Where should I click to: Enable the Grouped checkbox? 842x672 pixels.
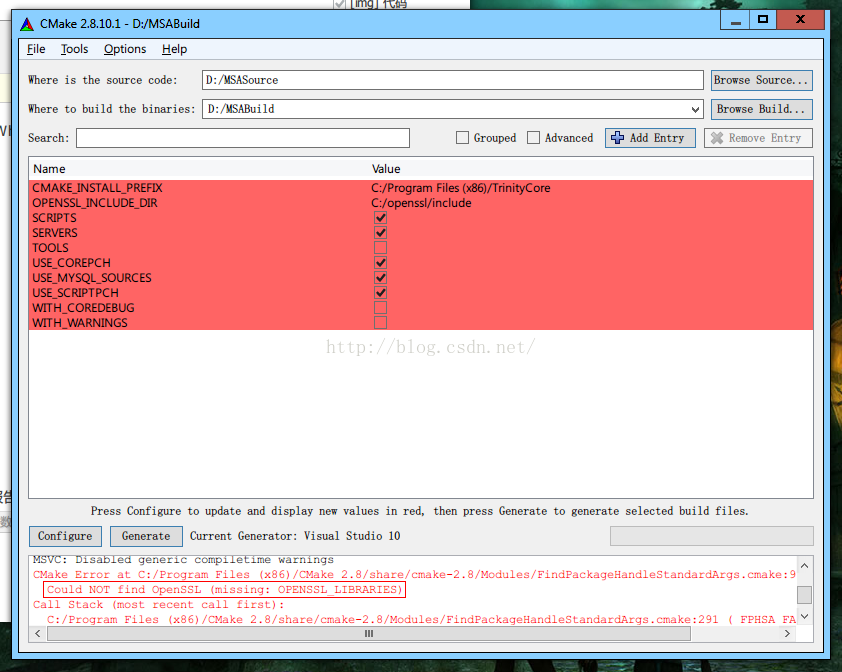coord(462,138)
